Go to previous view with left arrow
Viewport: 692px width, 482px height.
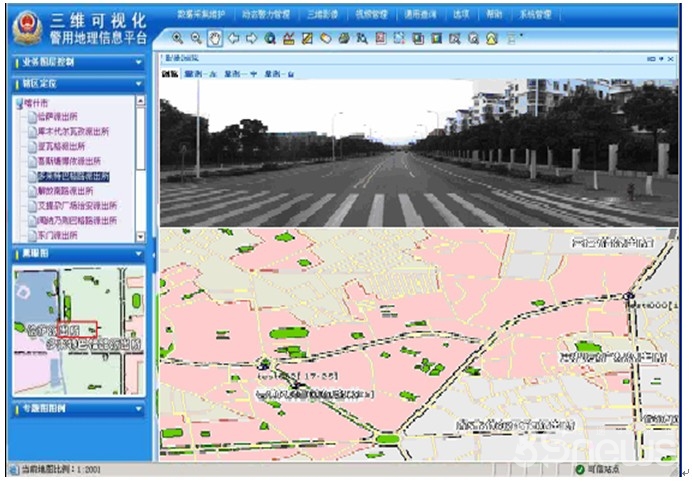click(233, 39)
